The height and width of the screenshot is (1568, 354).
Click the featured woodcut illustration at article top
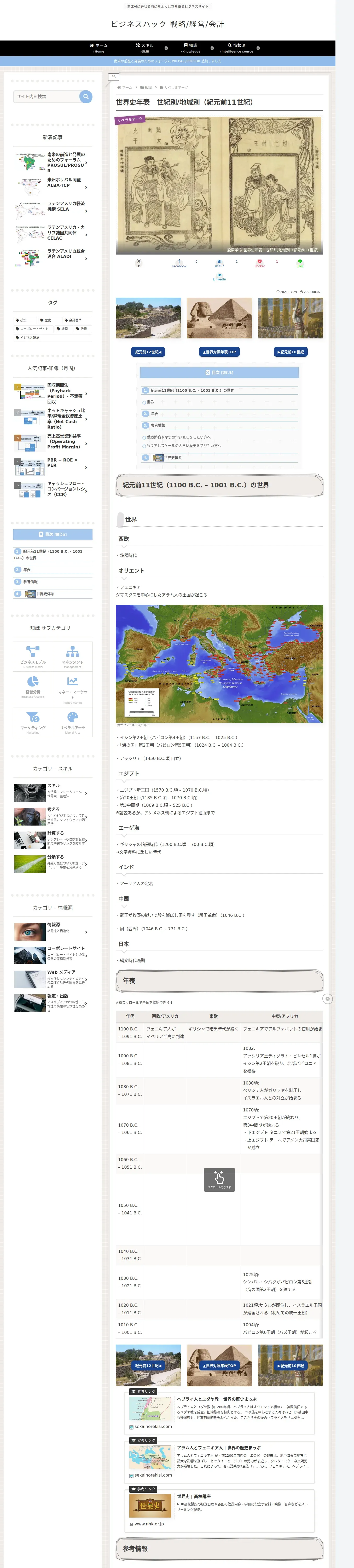[x=219, y=186]
